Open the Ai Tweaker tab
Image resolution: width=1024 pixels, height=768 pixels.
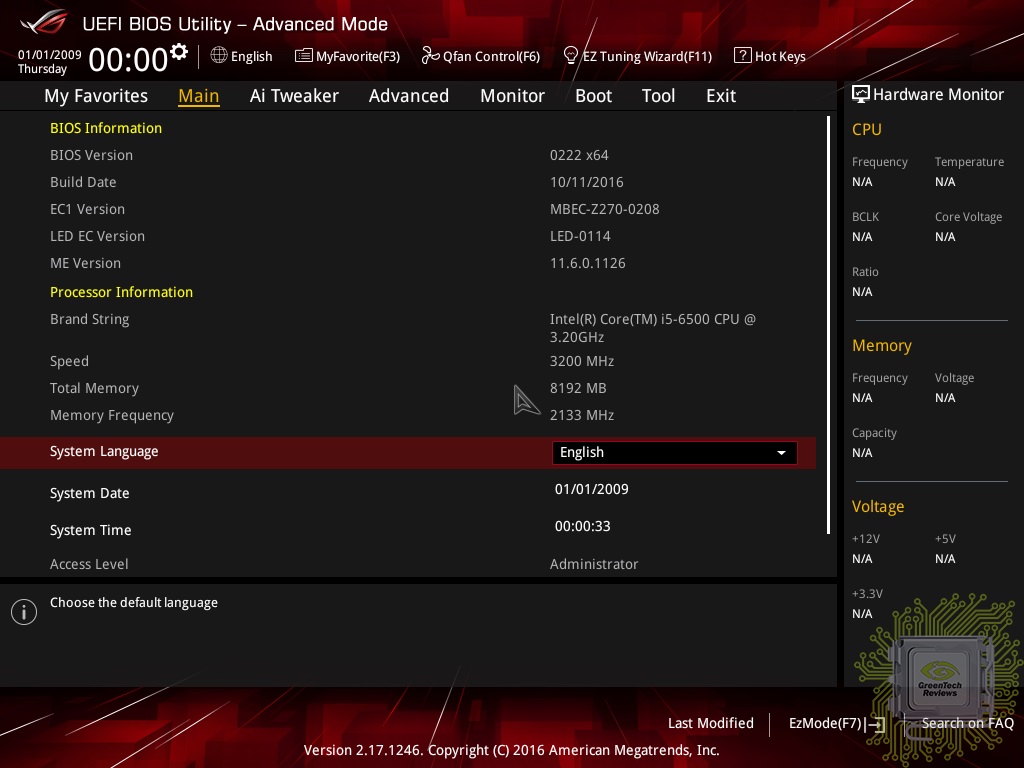coord(294,96)
